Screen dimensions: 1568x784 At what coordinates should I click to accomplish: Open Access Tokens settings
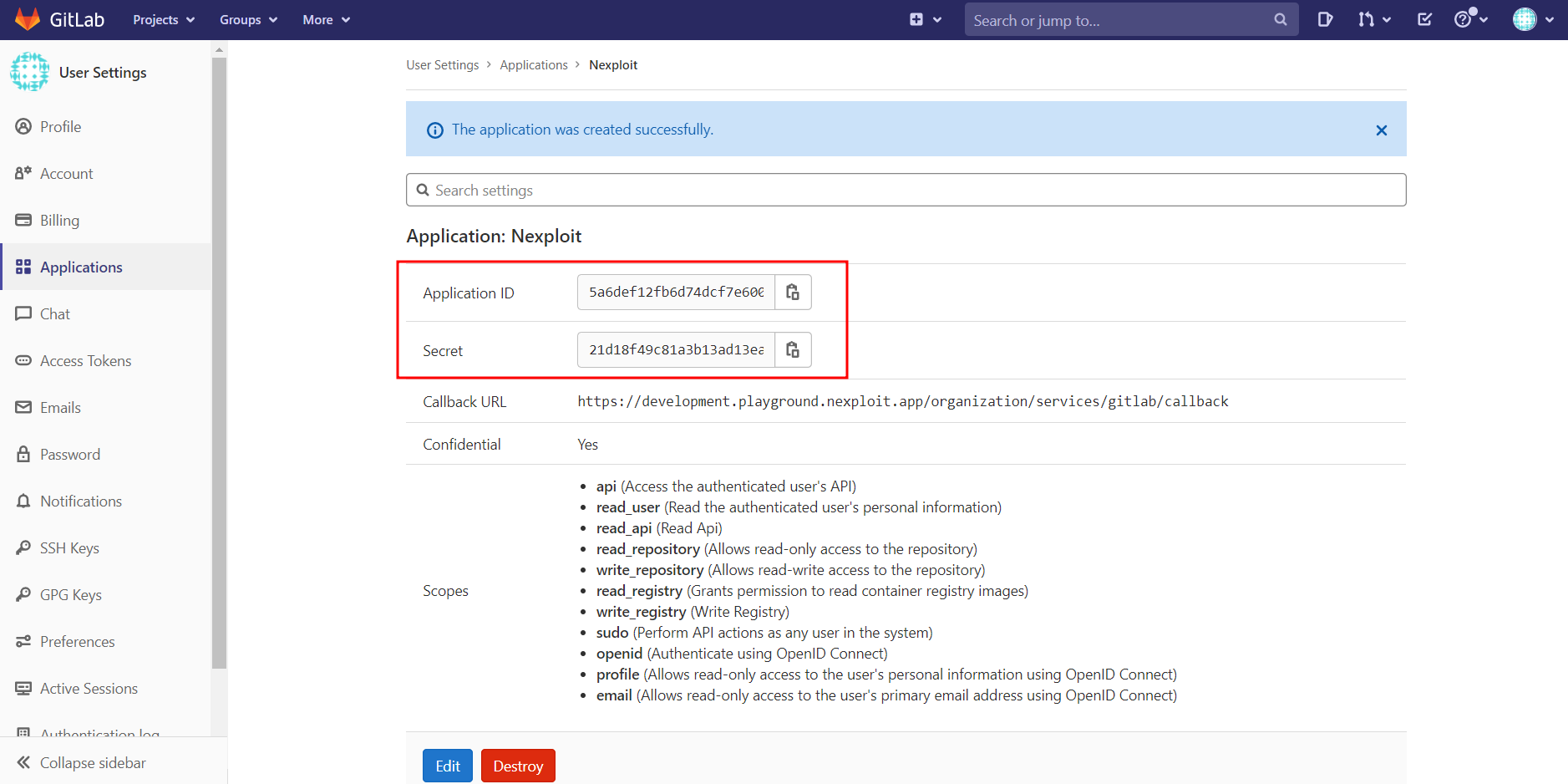[106, 360]
